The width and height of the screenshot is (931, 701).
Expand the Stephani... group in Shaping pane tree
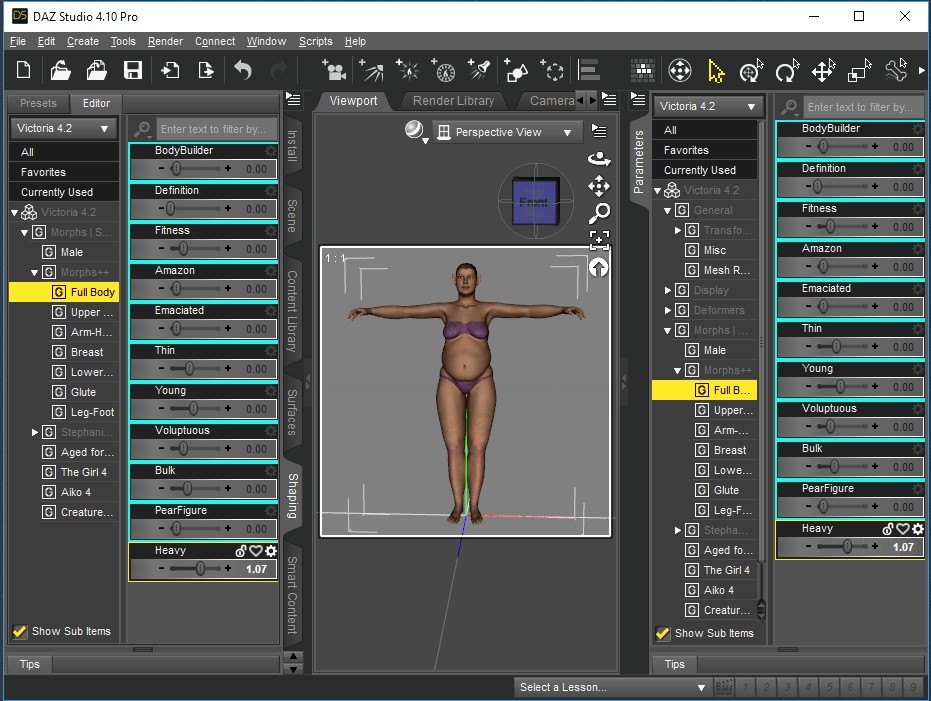click(x=34, y=432)
